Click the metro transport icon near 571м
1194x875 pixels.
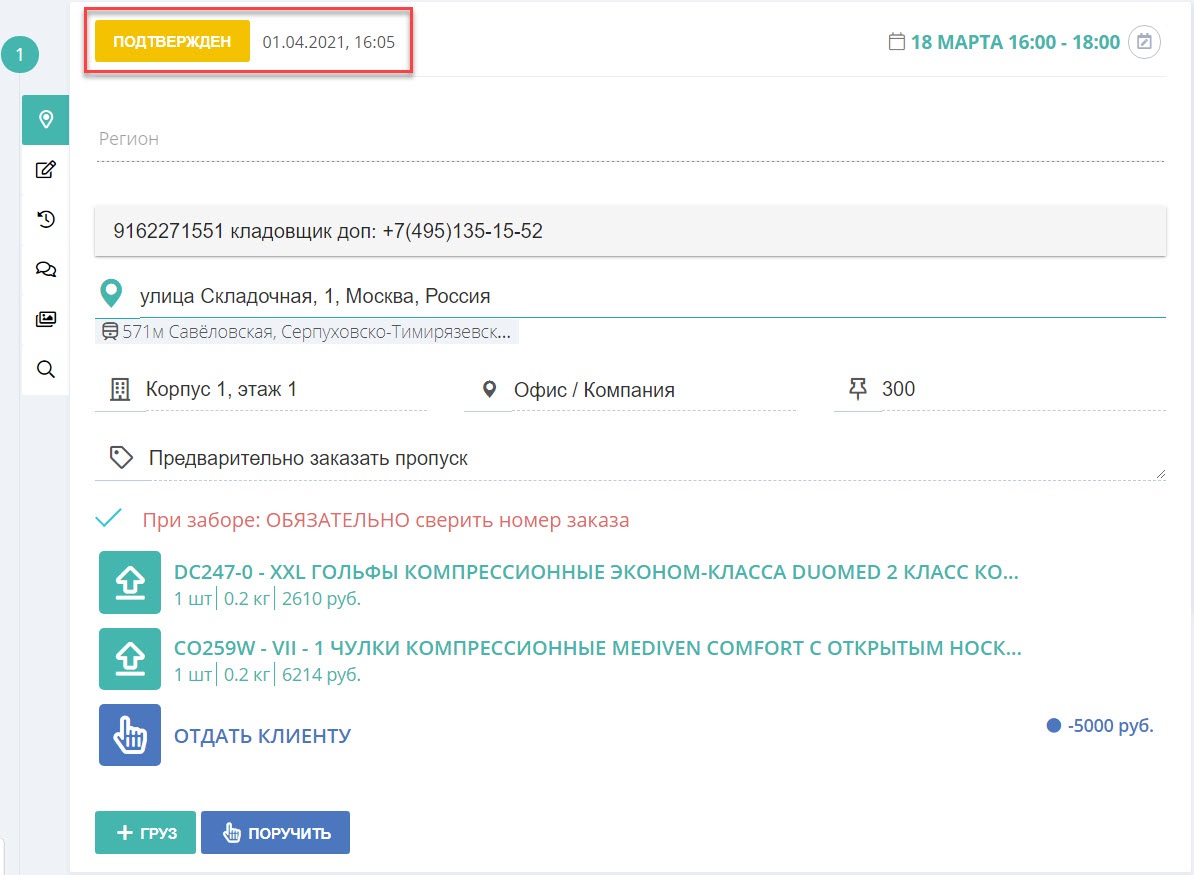(x=110, y=332)
